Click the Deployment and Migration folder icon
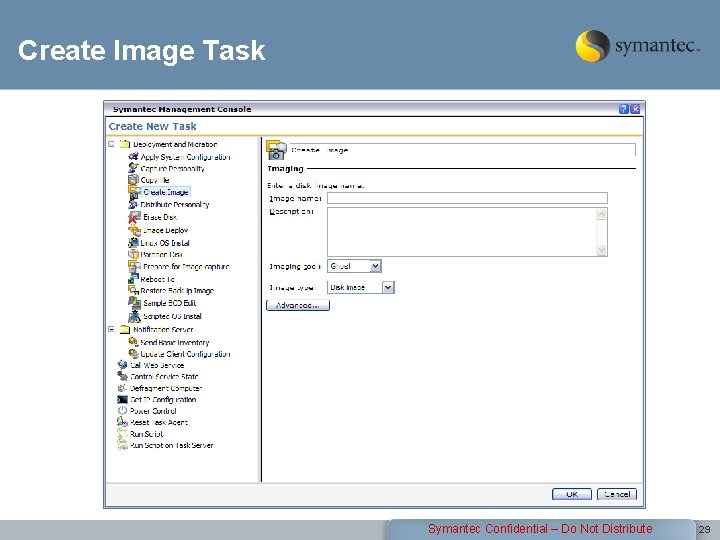Screen dimensions: 720x540 125,144
